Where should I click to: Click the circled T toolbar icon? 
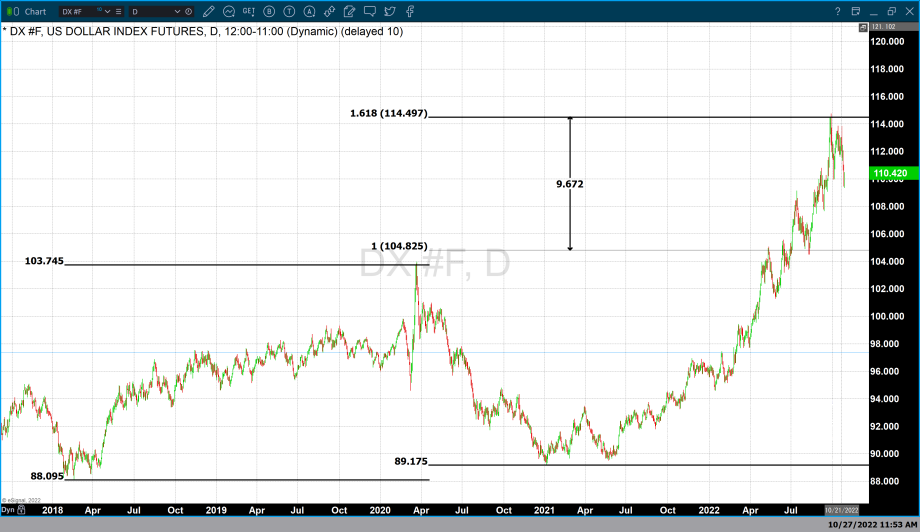click(290, 11)
